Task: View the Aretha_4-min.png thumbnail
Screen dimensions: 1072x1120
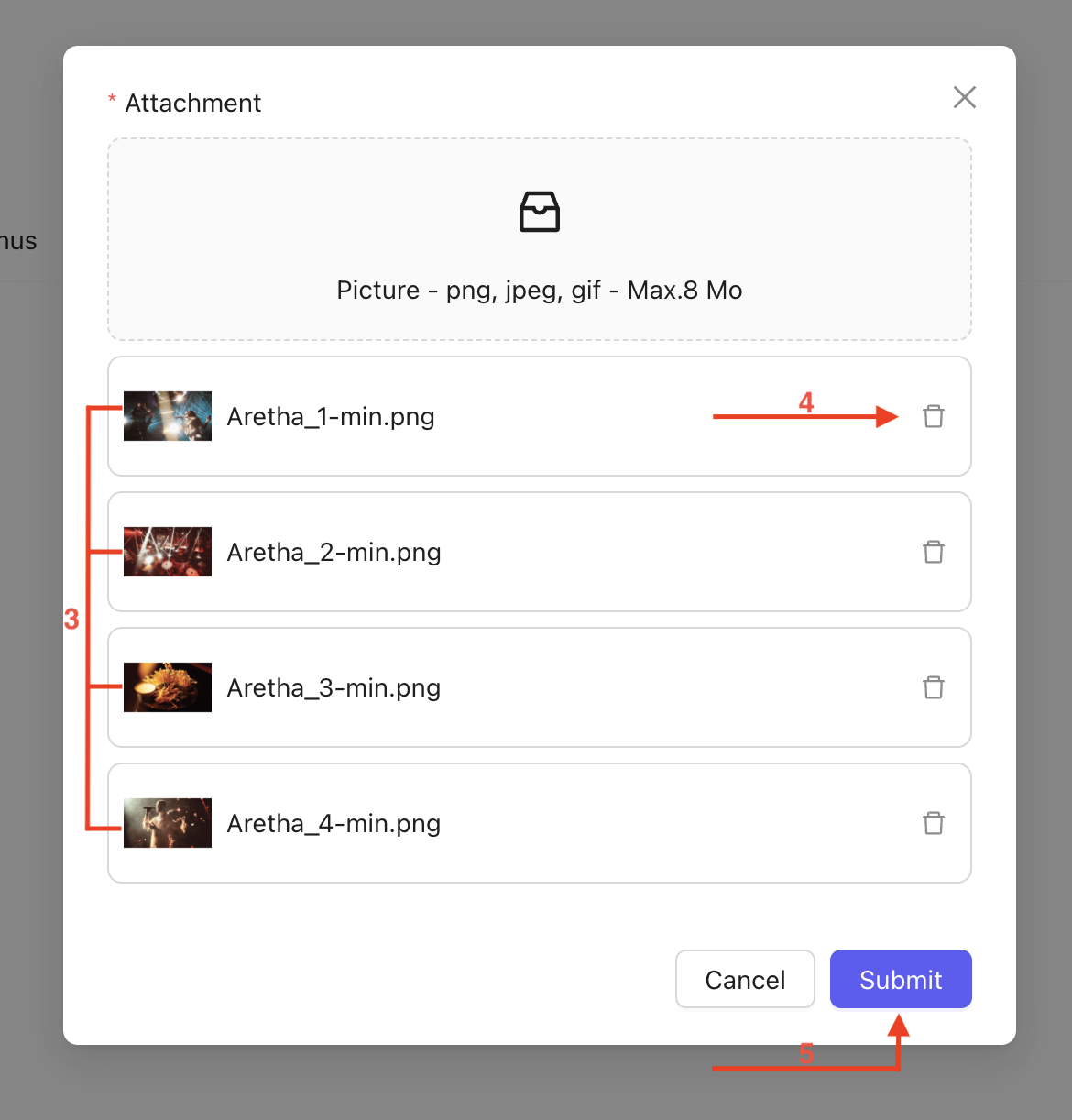Action: point(168,823)
